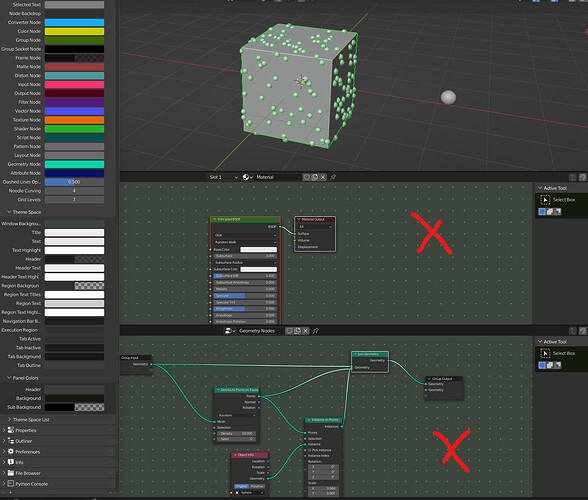This screenshot has width=588, height=500.
Task: Click the Noodle Curving value field
Action: pyautogui.click(x=74, y=191)
